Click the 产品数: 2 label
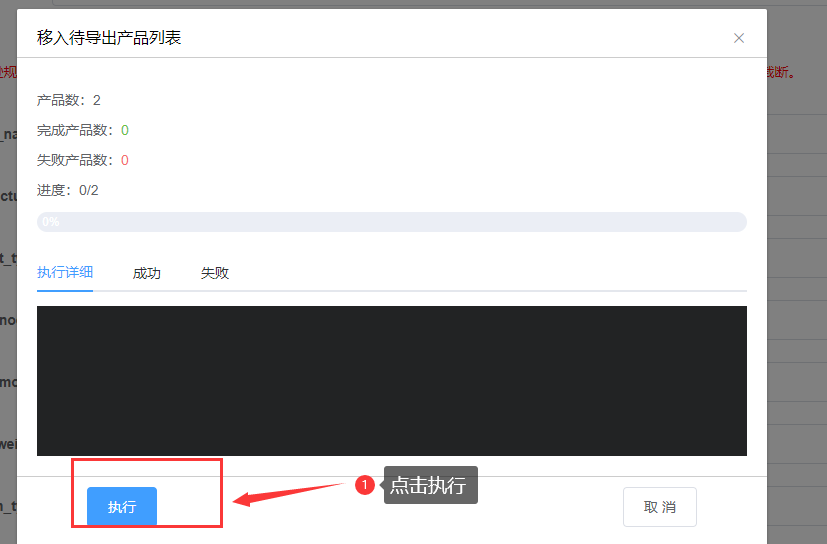Image resolution: width=827 pixels, height=544 pixels. point(69,100)
